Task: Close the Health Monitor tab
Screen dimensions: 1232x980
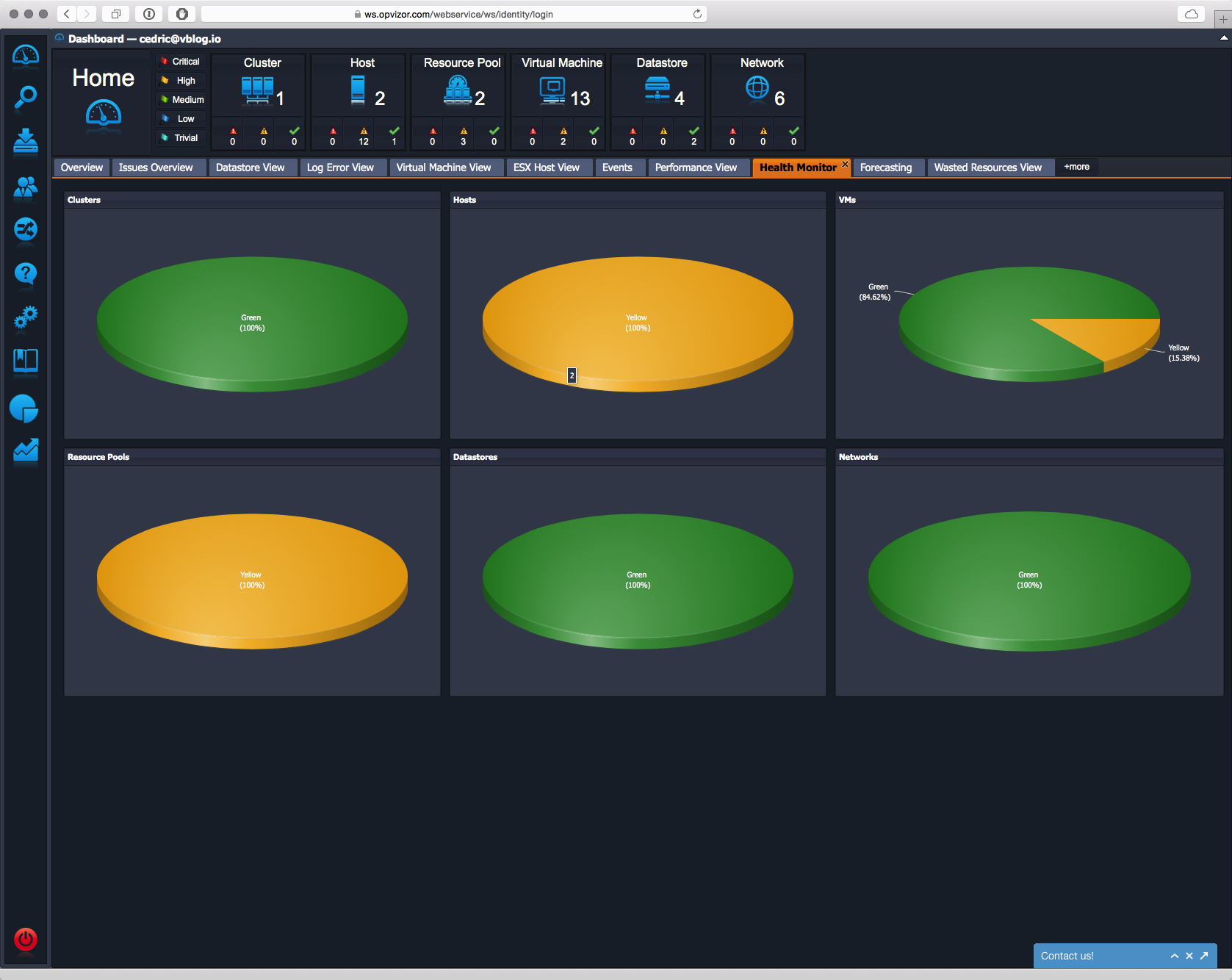Action: [x=845, y=164]
